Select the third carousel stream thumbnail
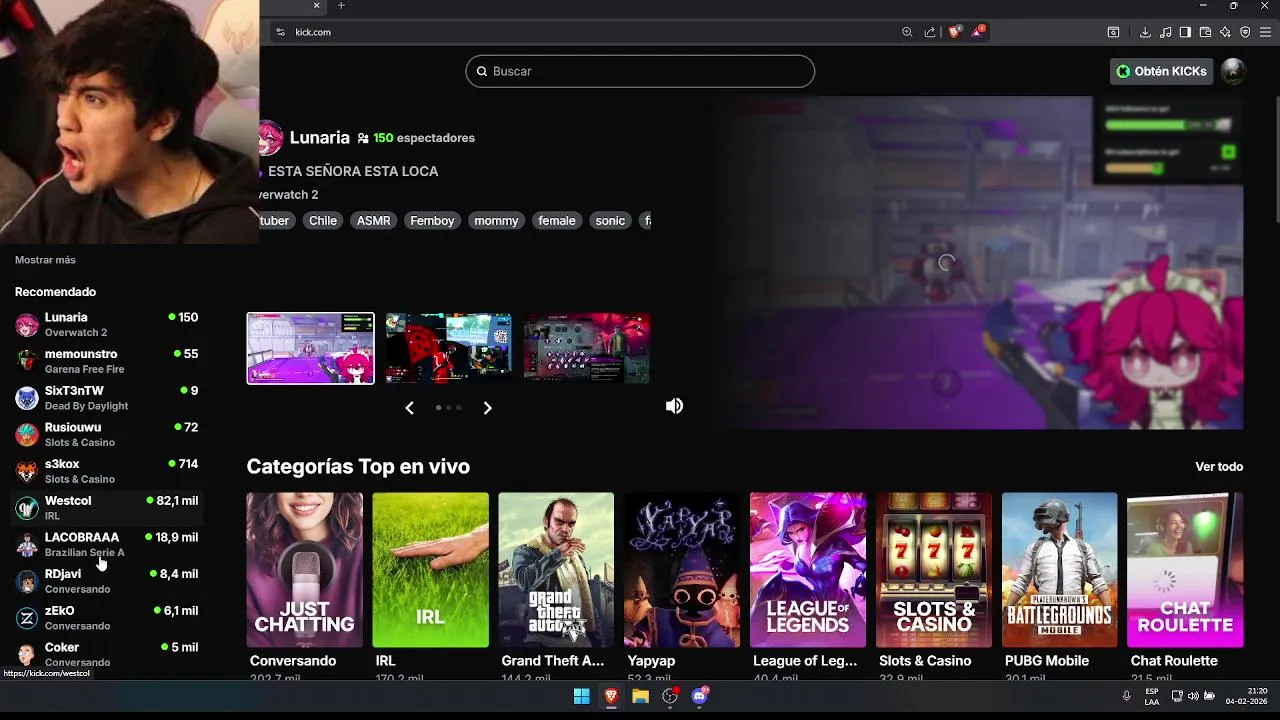Image resolution: width=1280 pixels, height=720 pixels. (x=587, y=348)
